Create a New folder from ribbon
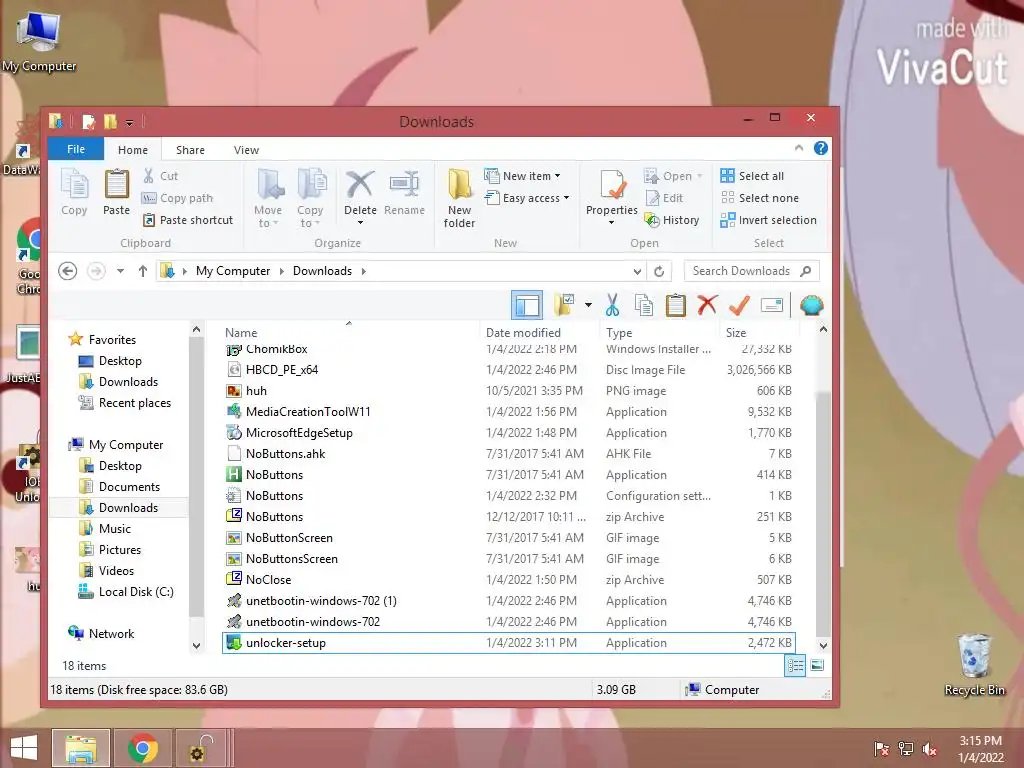The image size is (1024, 768). [459, 198]
